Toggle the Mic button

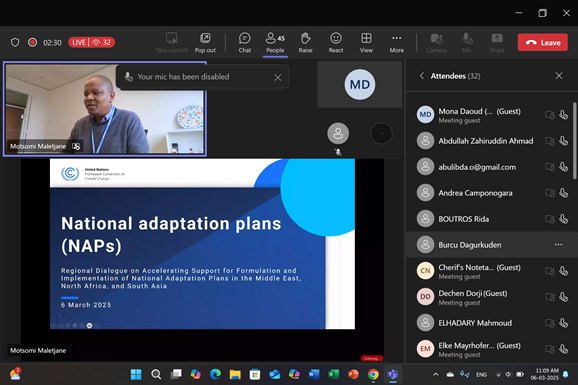coord(467,43)
